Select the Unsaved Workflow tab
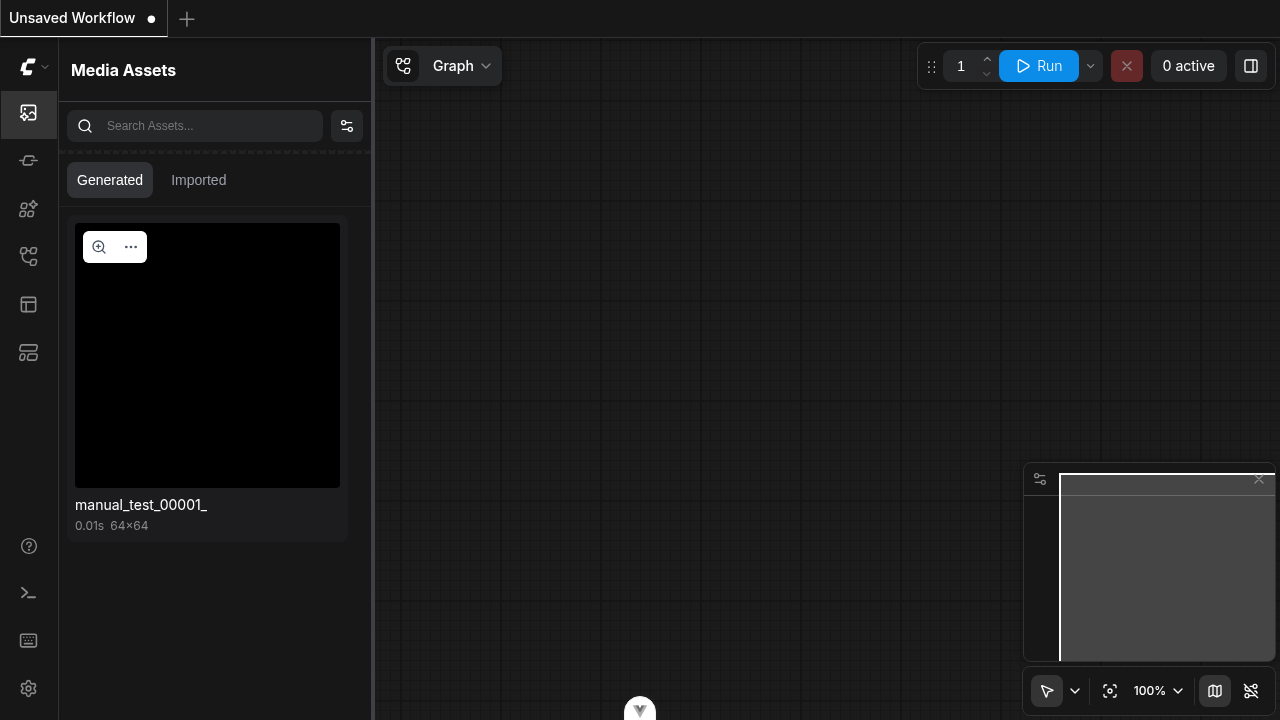The width and height of the screenshot is (1280, 720). 72,18
